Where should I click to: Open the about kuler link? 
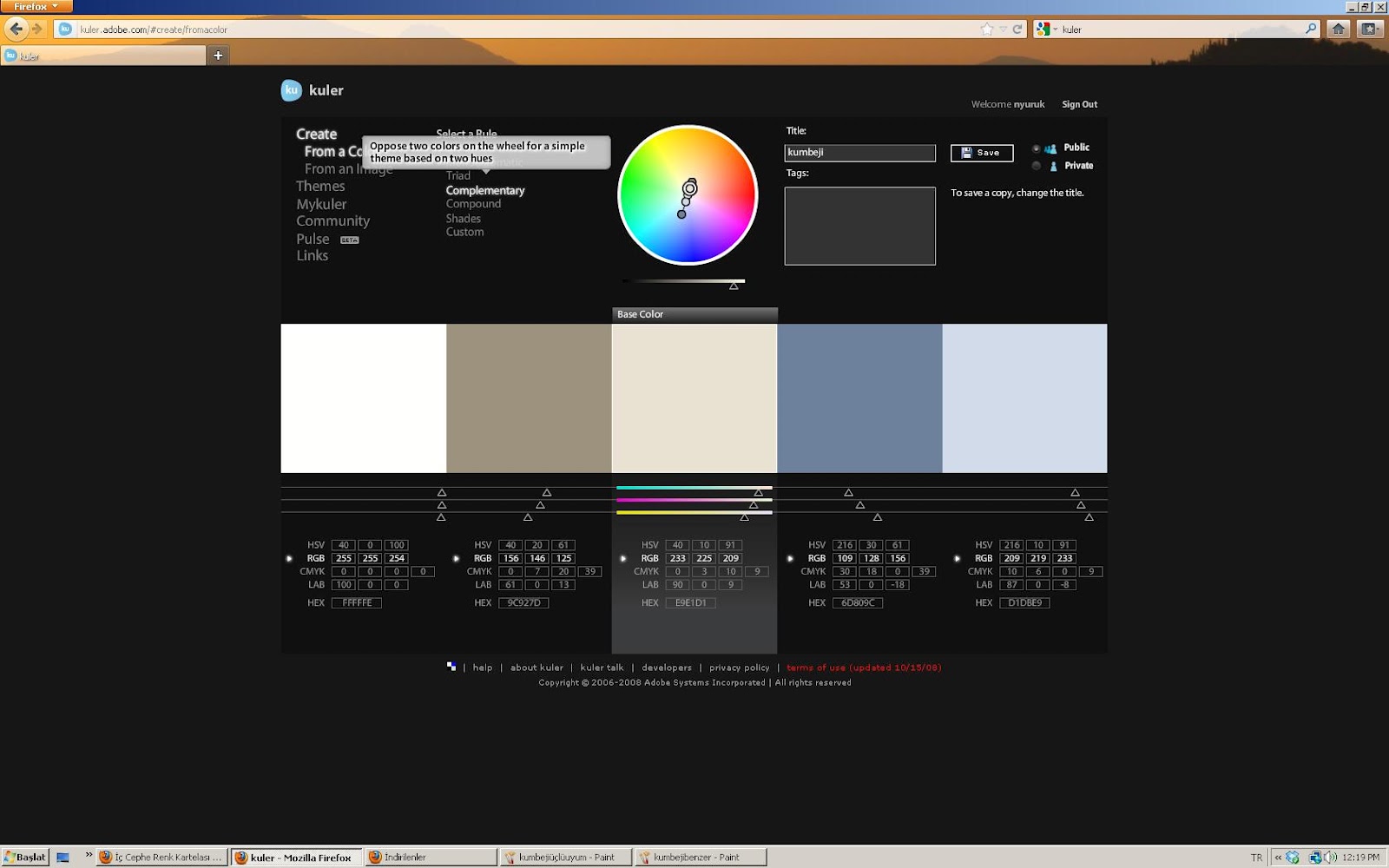537,667
